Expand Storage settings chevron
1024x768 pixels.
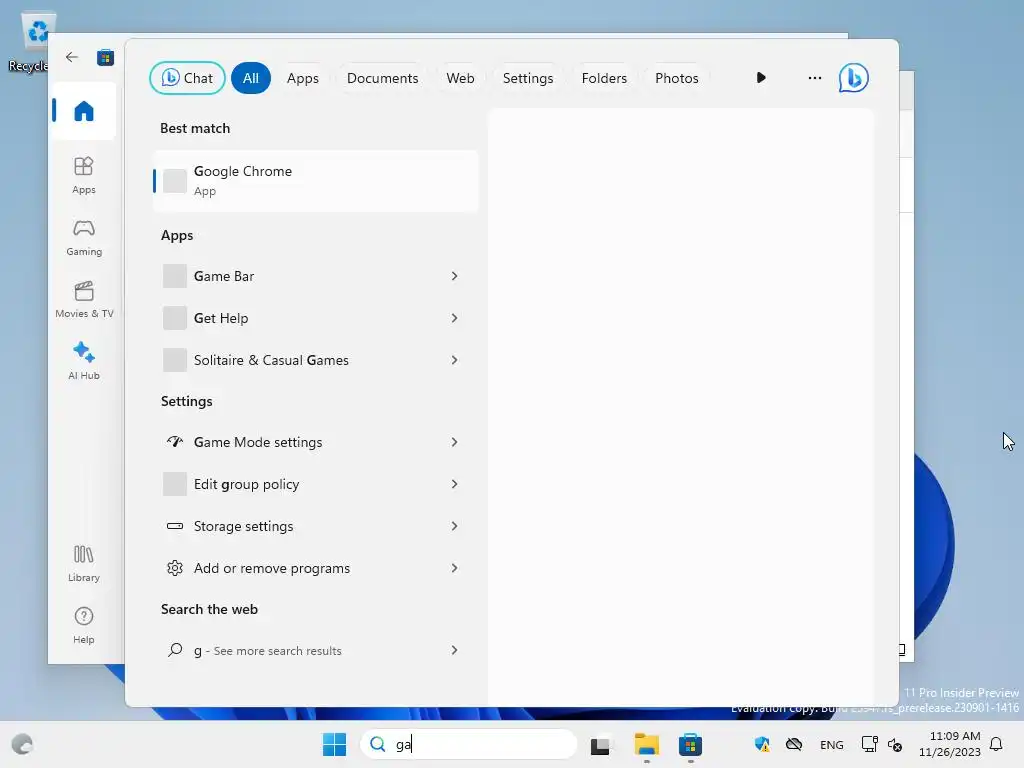[x=455, y=526]
